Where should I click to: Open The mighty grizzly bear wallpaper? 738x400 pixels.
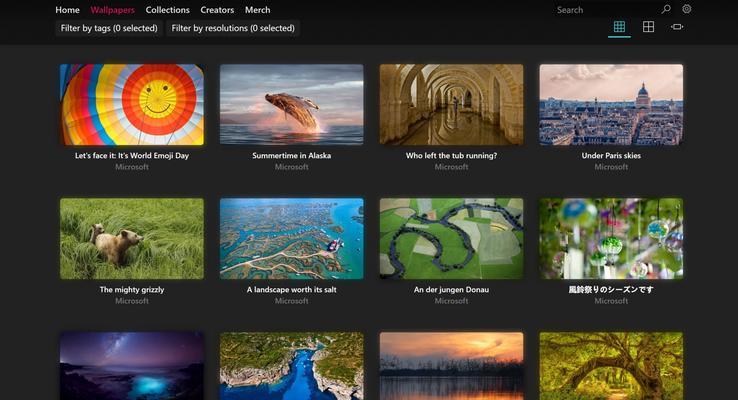click(132, 239)
